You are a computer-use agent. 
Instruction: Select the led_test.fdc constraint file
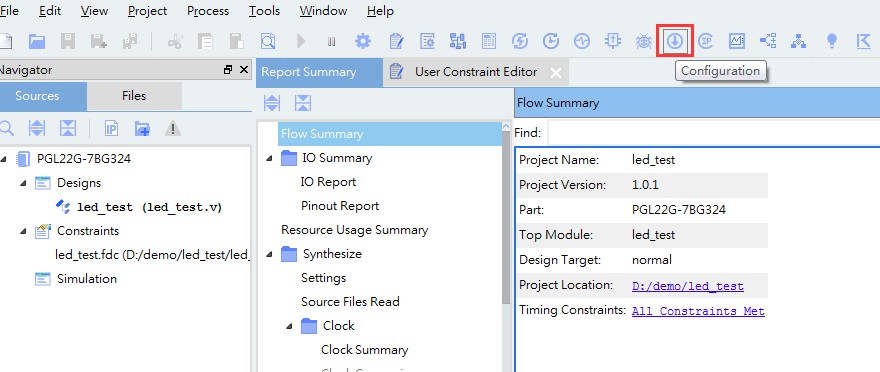point(152,255)
